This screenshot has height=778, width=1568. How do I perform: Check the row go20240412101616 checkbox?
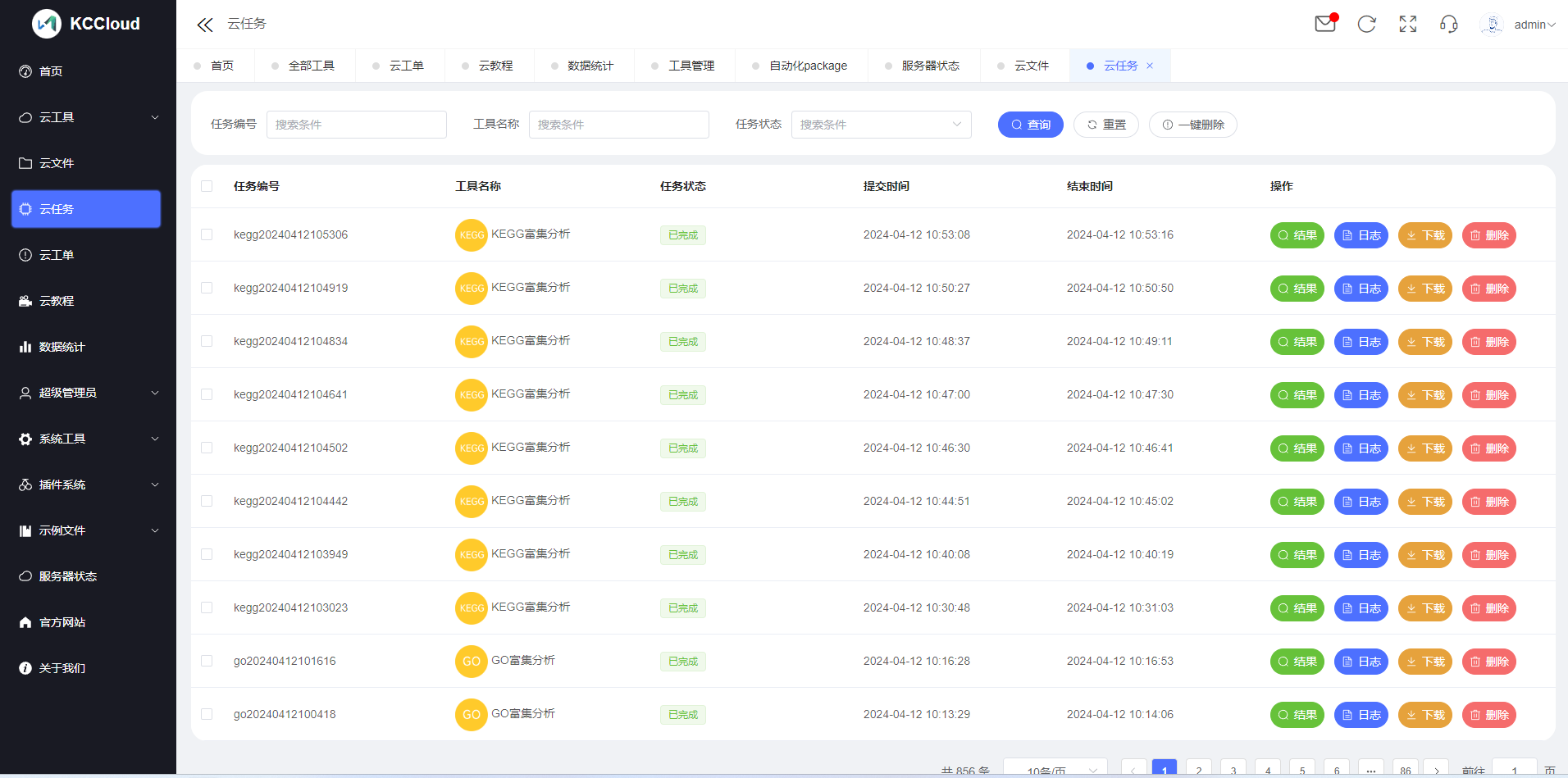point(207,661)
